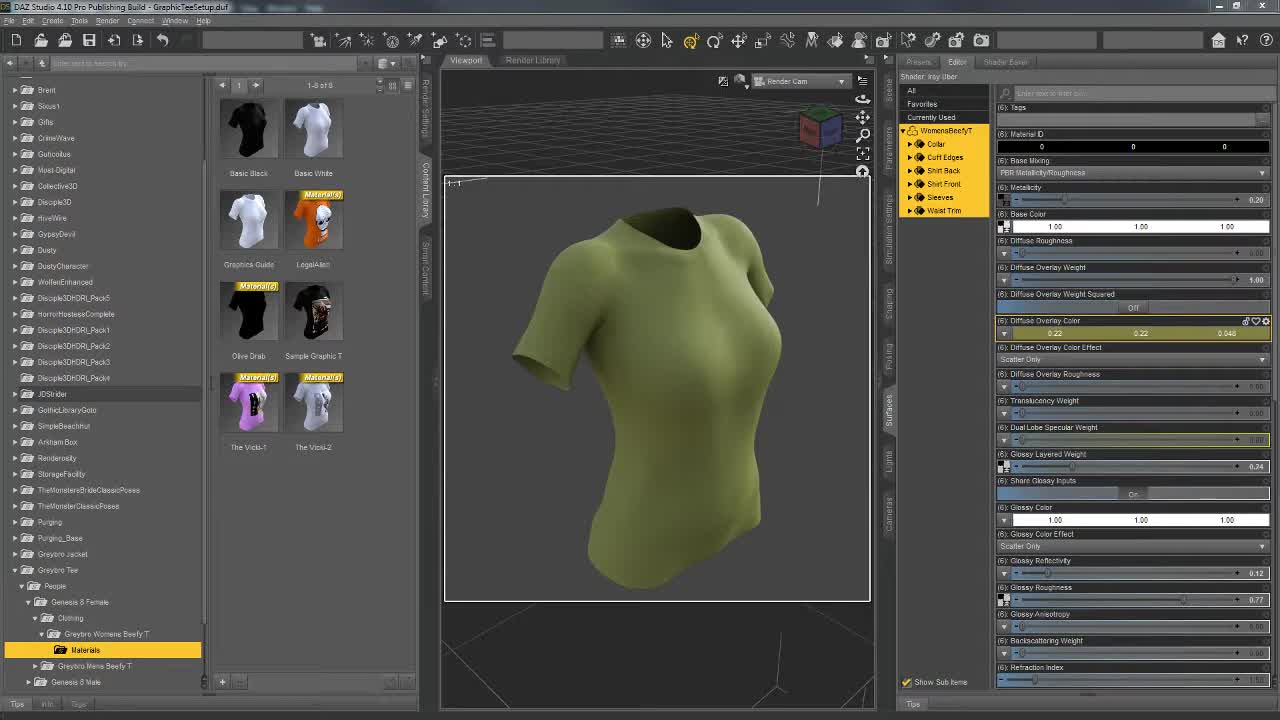This screenshot has height=720, width=1280.
Task: Select Olive Drab material thumbnail
Action: (248, 312)
